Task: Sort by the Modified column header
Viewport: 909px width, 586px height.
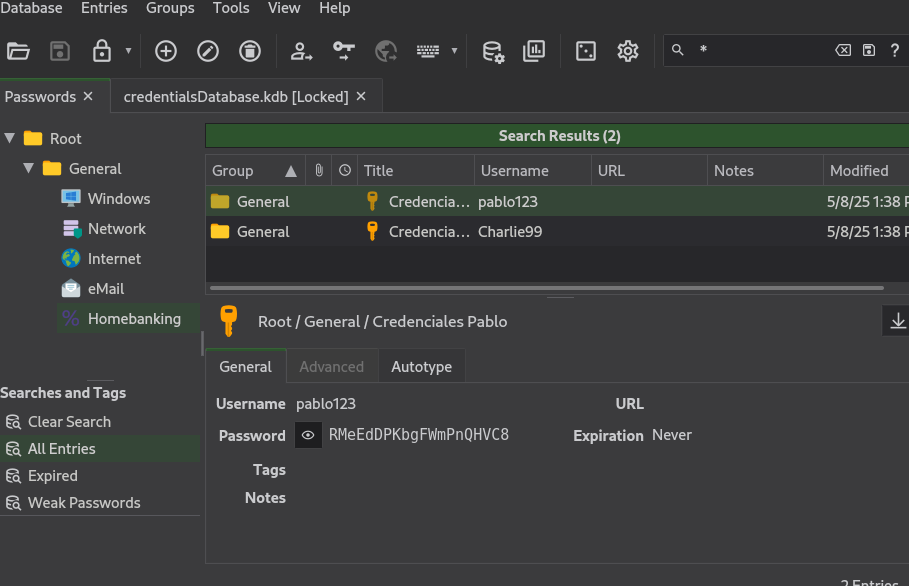Action: coord(866,170)
